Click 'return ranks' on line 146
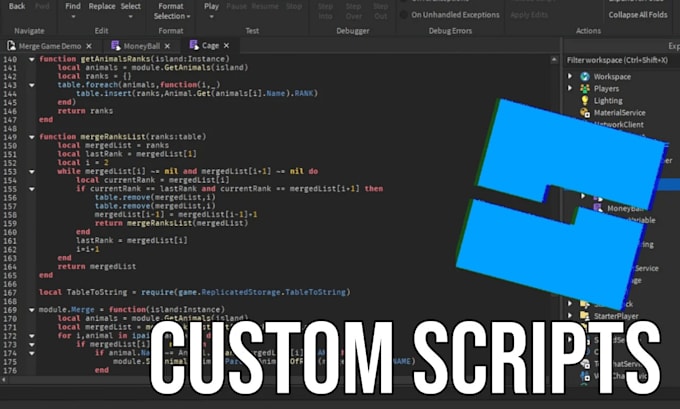 click(85, 111)
